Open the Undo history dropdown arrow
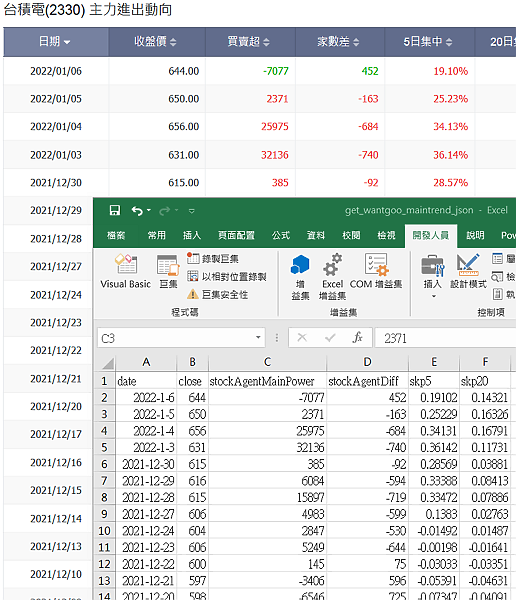The width and height of the screenshot is (516, 600). pos(149,210)
